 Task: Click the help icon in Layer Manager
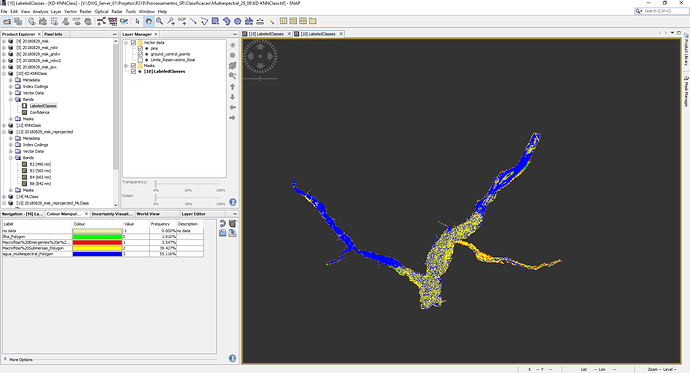(233, 202)
